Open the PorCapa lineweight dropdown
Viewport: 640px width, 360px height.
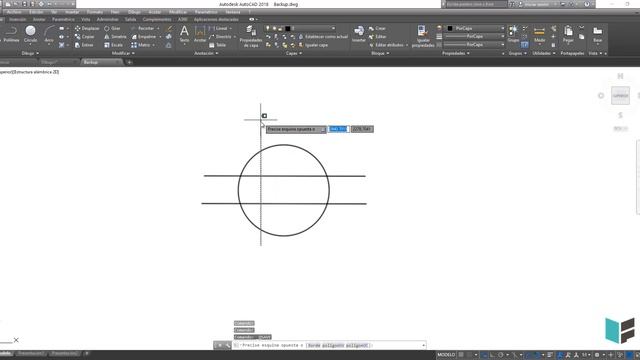point(502,44)
